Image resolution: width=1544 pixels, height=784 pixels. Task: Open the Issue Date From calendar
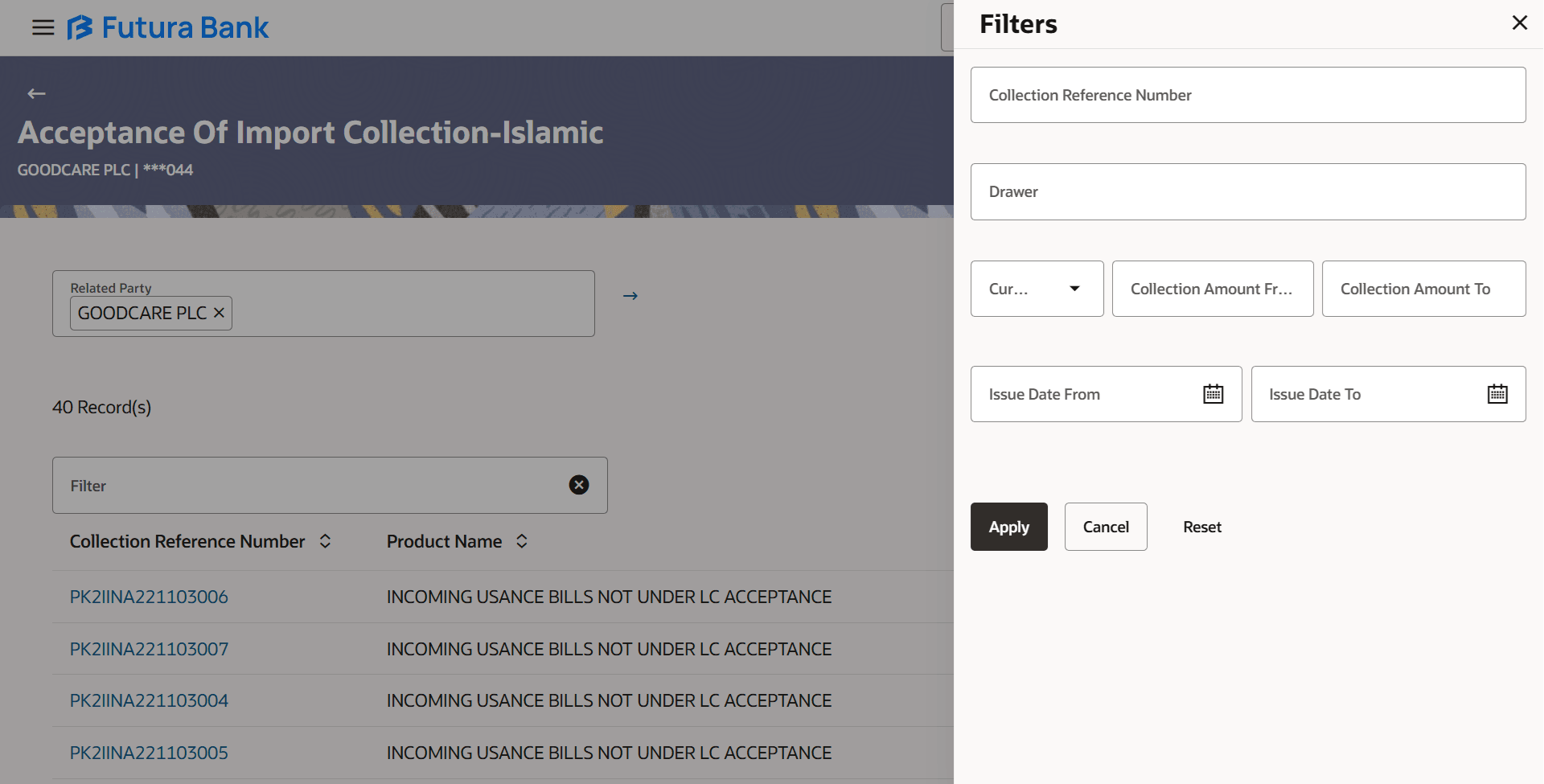click(x=1213, y=394)
